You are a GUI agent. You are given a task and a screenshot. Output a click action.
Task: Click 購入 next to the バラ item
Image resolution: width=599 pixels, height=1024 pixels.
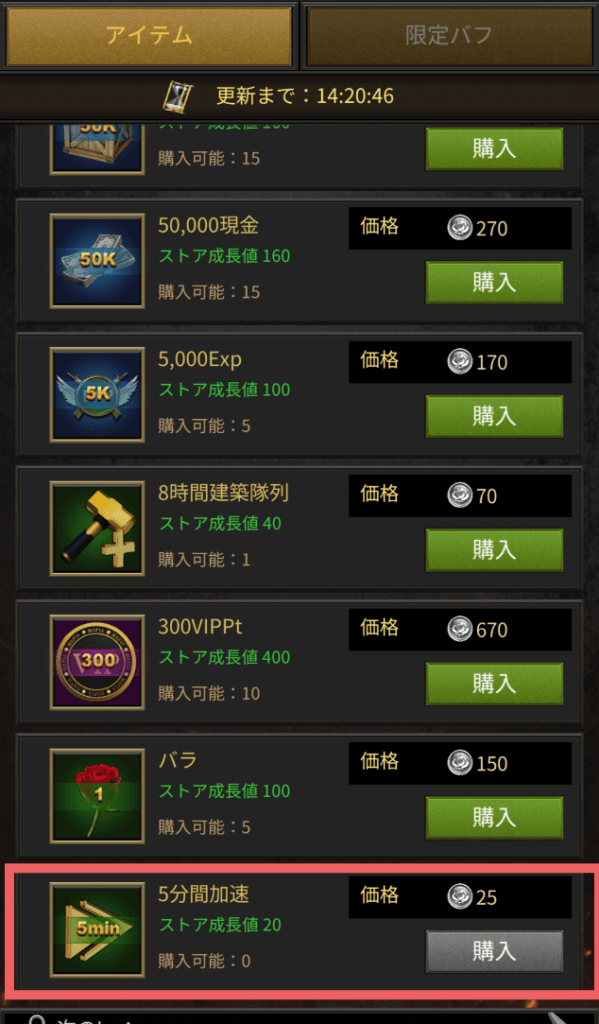point(494,818)
